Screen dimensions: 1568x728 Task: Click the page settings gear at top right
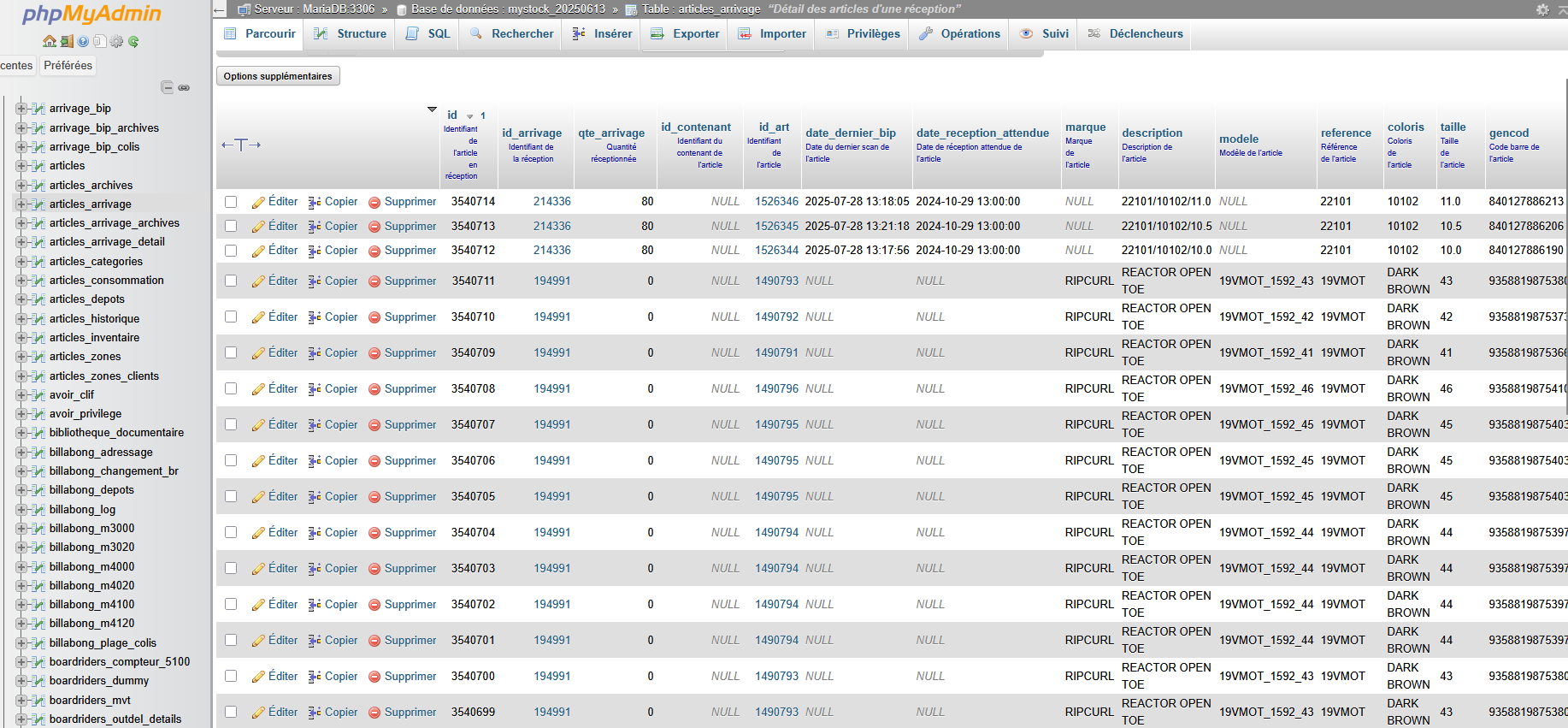(x=1542, y=9)
